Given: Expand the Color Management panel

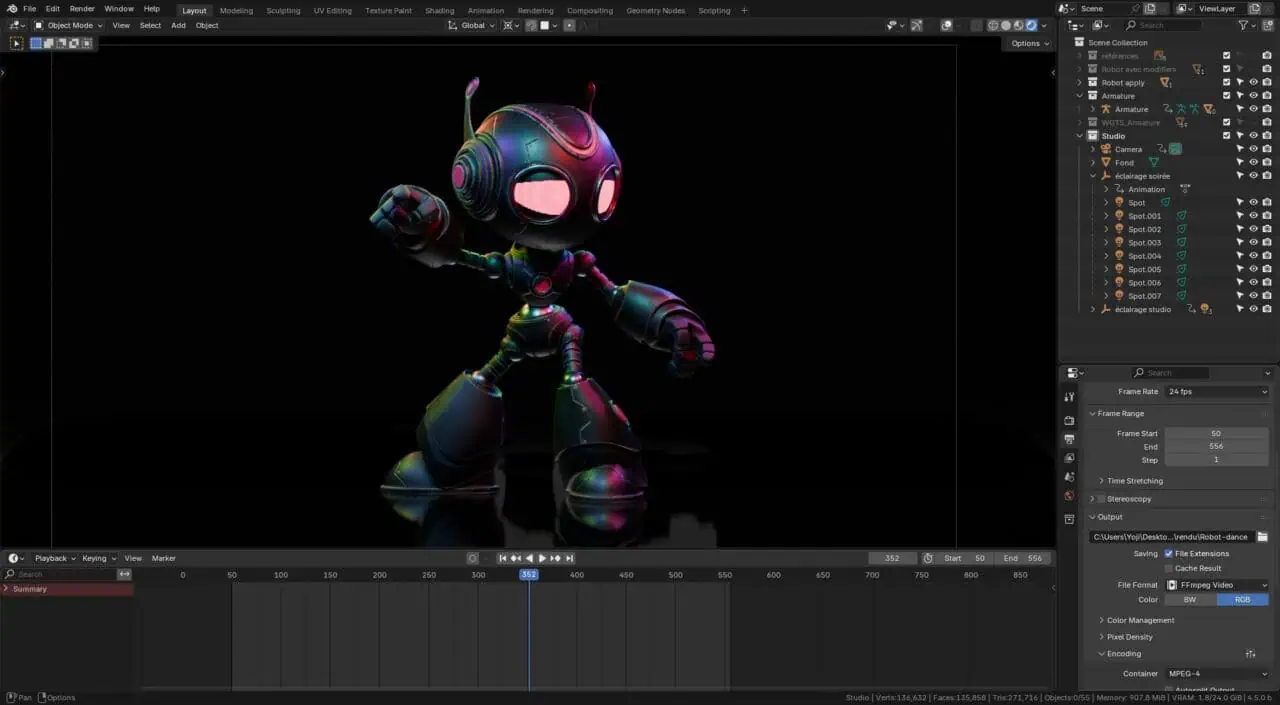Looking at the screenshot, I should pos(1140,620).
